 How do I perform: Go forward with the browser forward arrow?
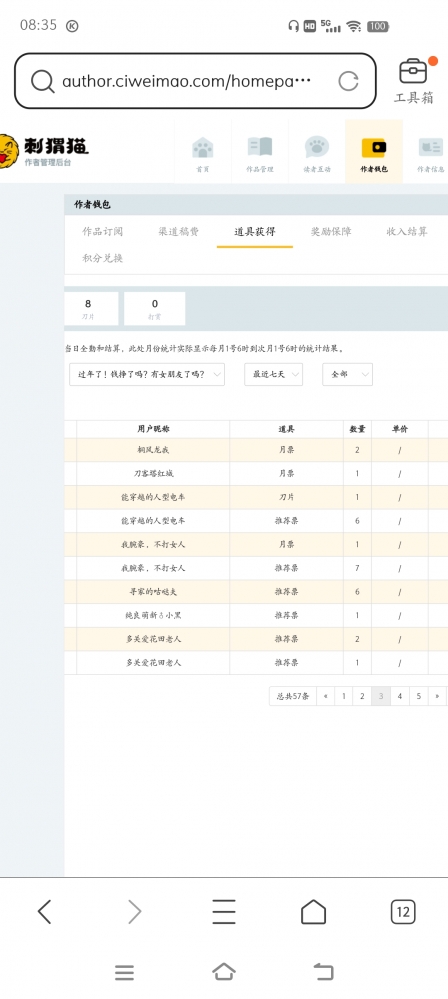tap(134, 912)
